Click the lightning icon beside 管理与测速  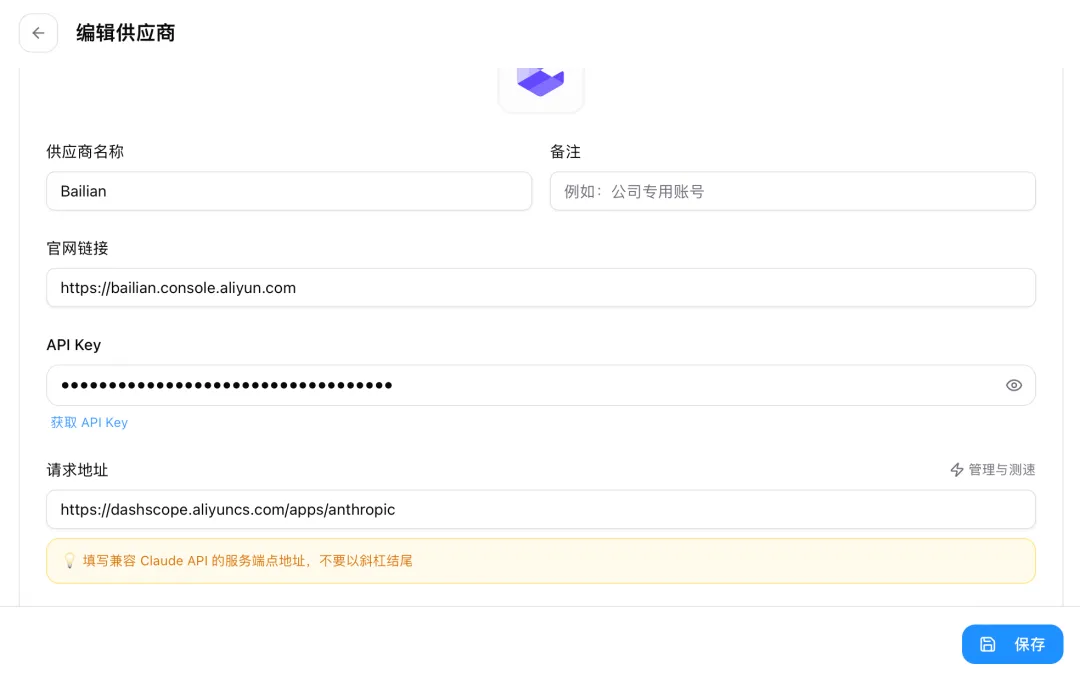957,470
